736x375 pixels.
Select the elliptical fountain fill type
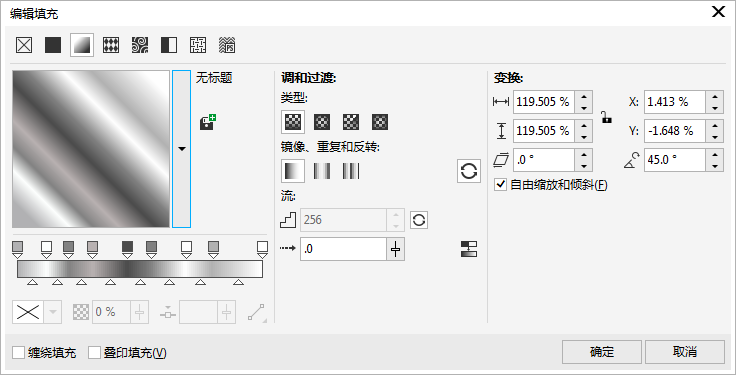coord(322,122)
